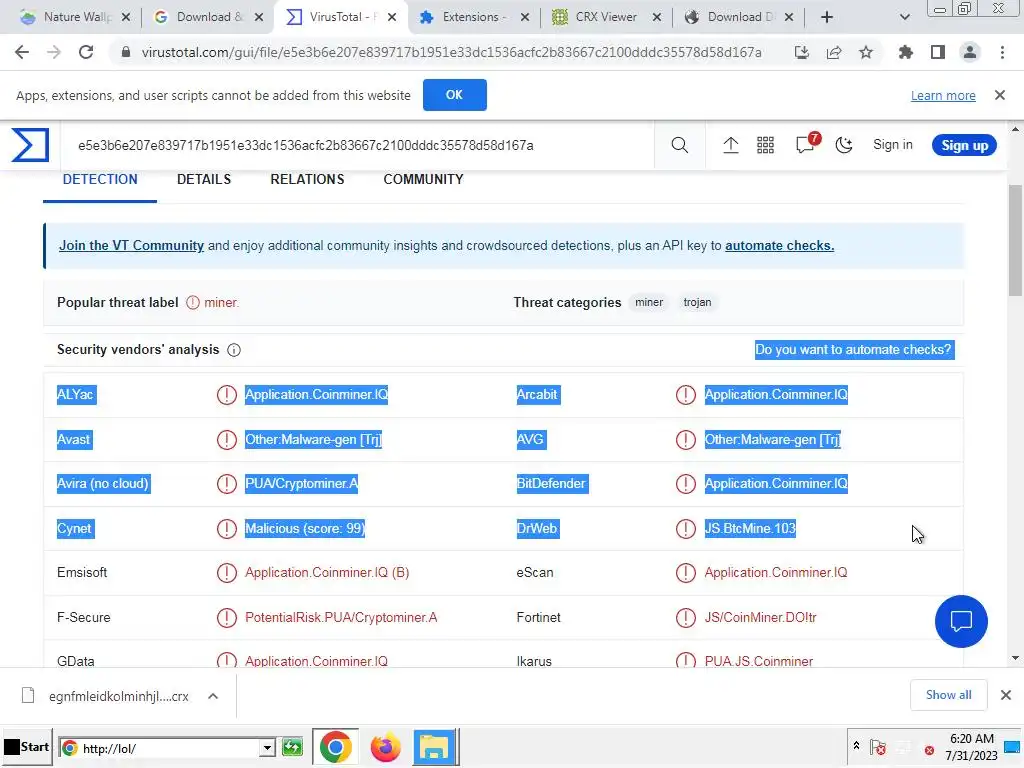
Task: Open the Chrome three-dot menu
Action: point(1002,52)
